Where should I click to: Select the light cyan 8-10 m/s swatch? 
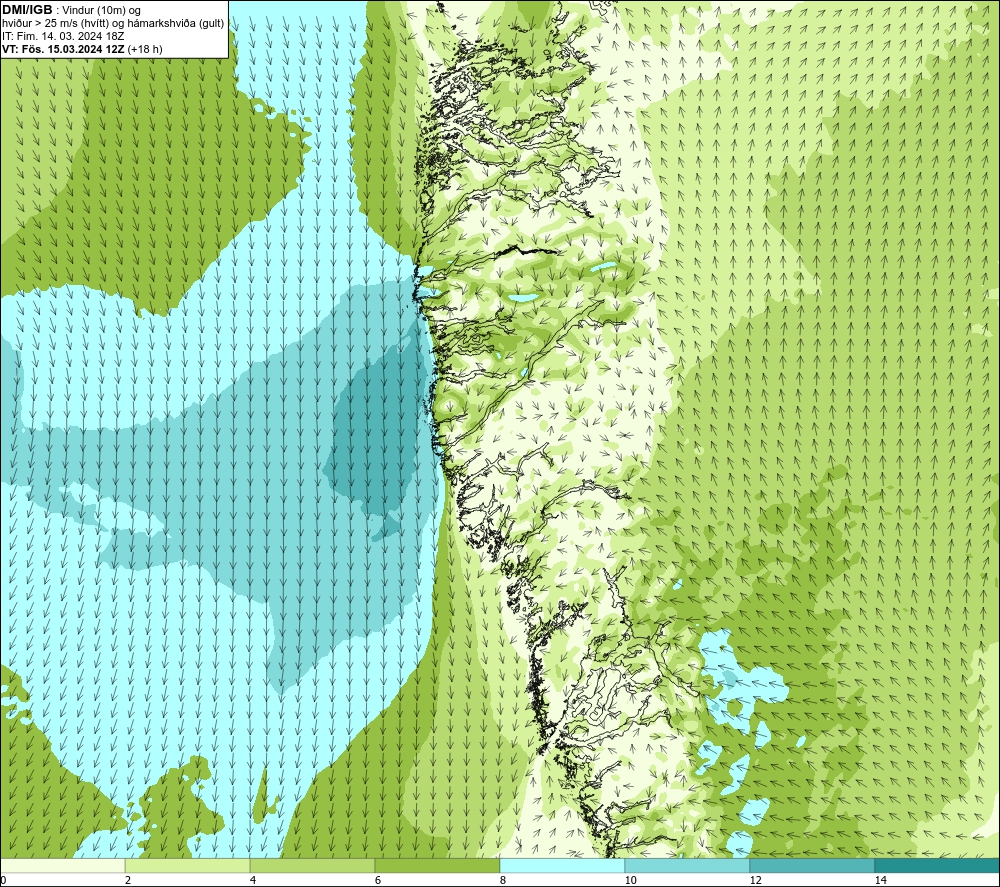562,865
